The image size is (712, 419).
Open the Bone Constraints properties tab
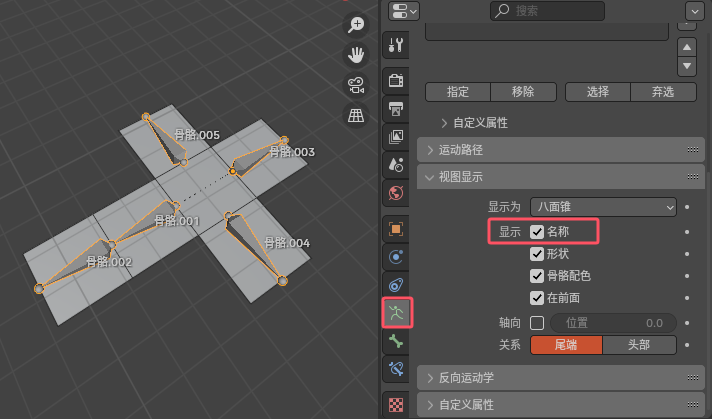(396, 369)
